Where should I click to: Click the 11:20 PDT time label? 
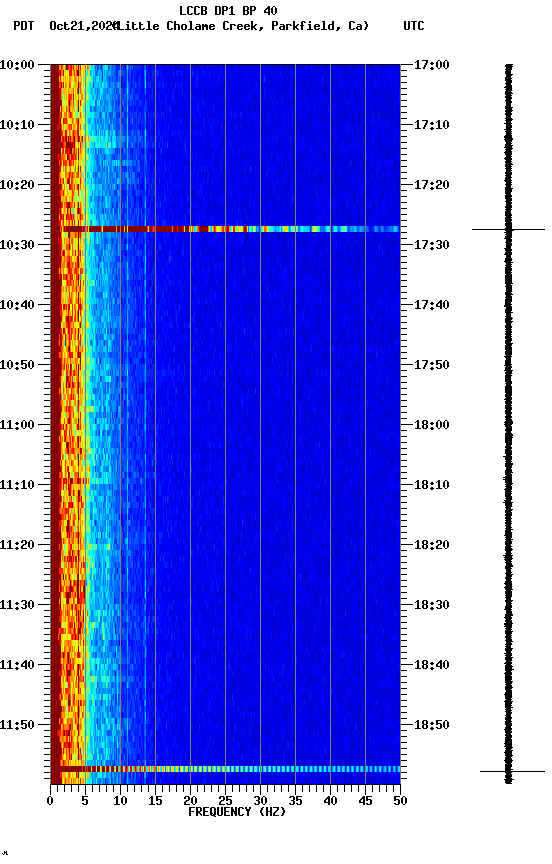[17, 545]
